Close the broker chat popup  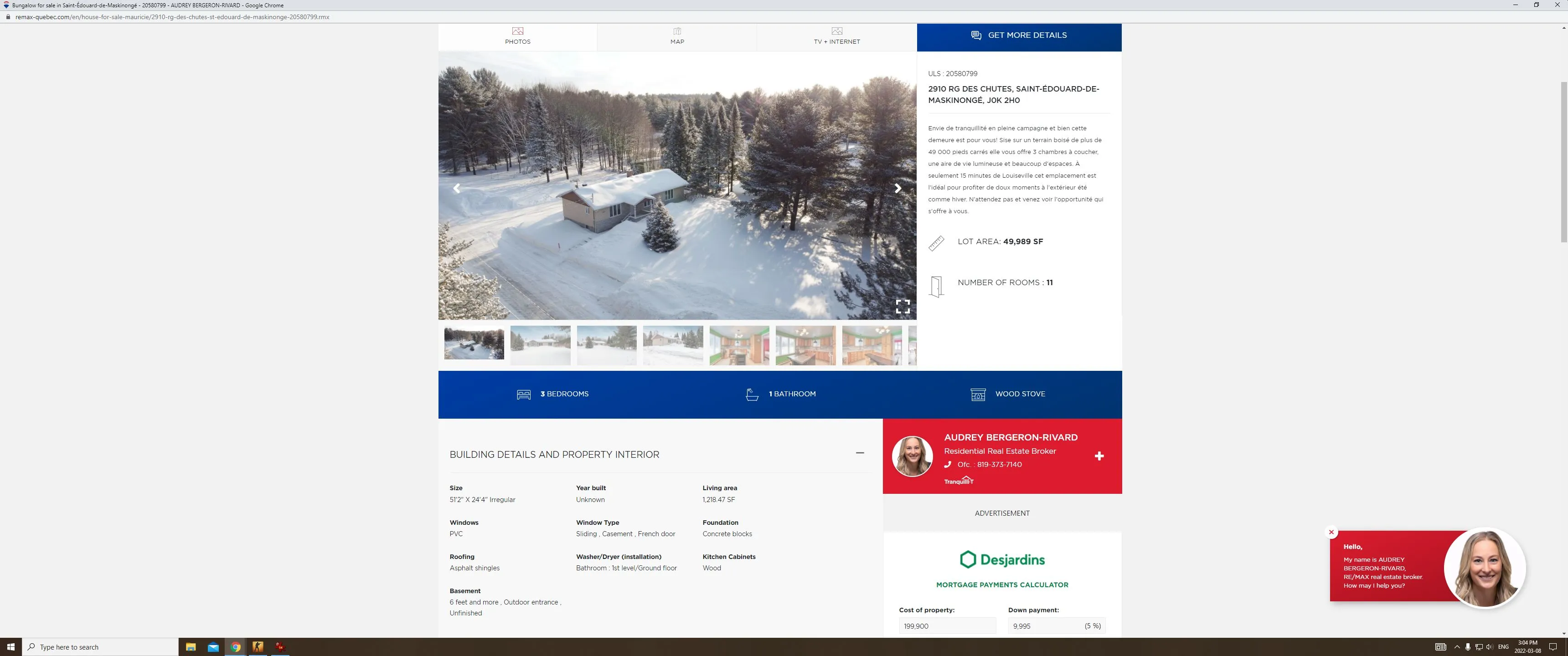[x=1331, y=532]
